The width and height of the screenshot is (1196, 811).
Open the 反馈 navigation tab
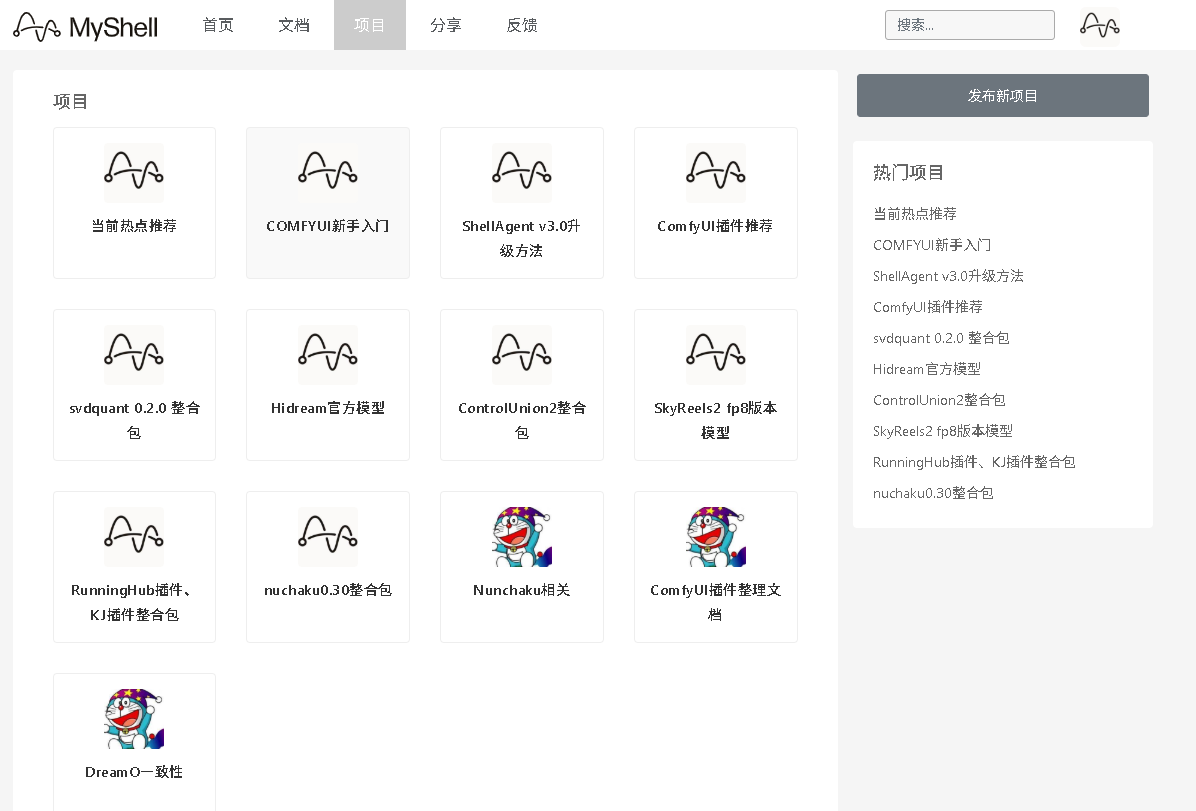522,25
